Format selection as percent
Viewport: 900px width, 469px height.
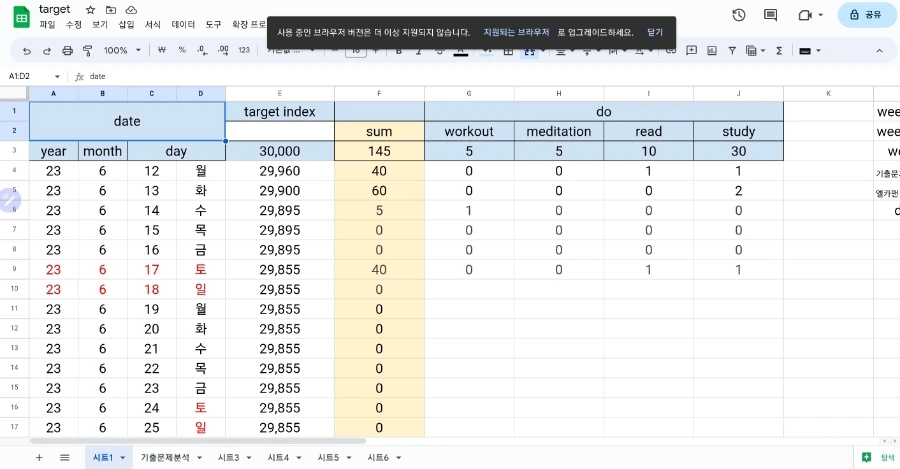[x=182, y=51]
